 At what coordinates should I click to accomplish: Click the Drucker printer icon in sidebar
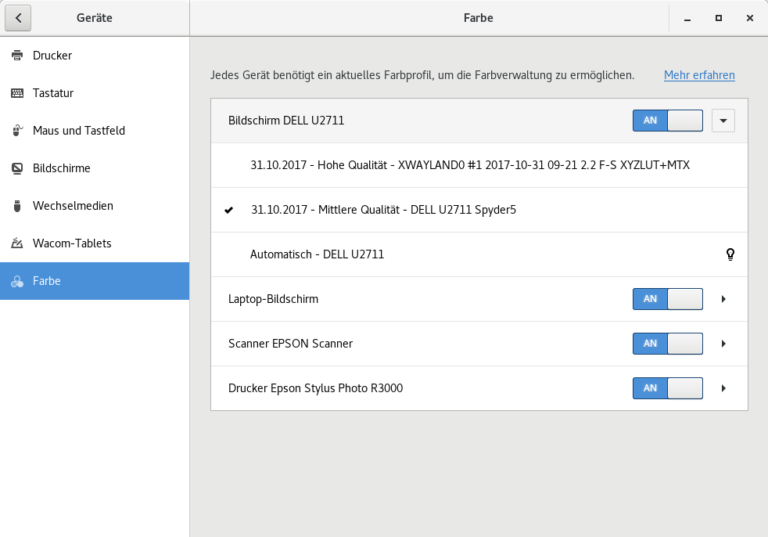(x=17, y=55)
